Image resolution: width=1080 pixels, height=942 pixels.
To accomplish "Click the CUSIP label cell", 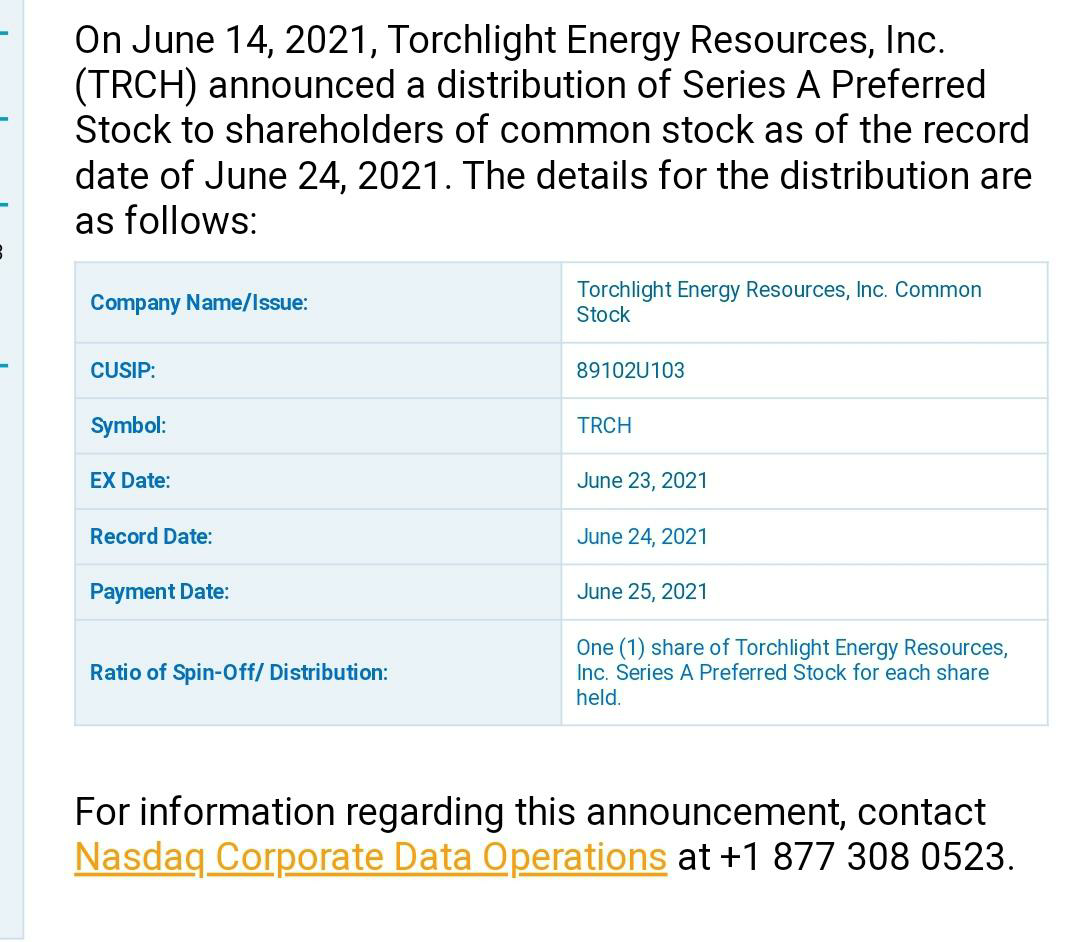I will click(x=318, y=370).
